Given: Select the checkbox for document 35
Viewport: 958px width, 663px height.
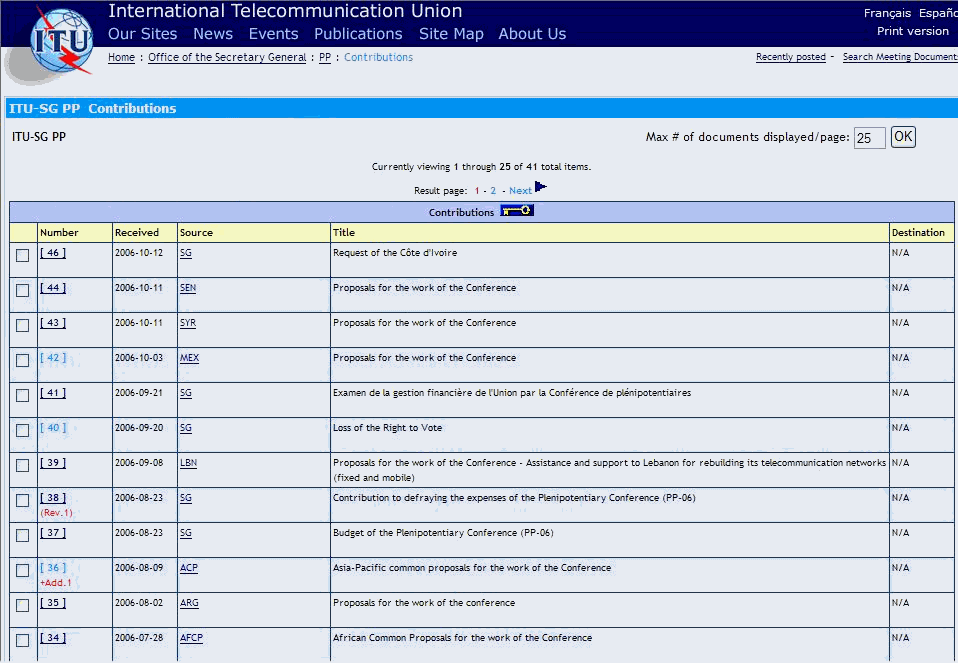Looking at the screenshot, I should point(23,606).
